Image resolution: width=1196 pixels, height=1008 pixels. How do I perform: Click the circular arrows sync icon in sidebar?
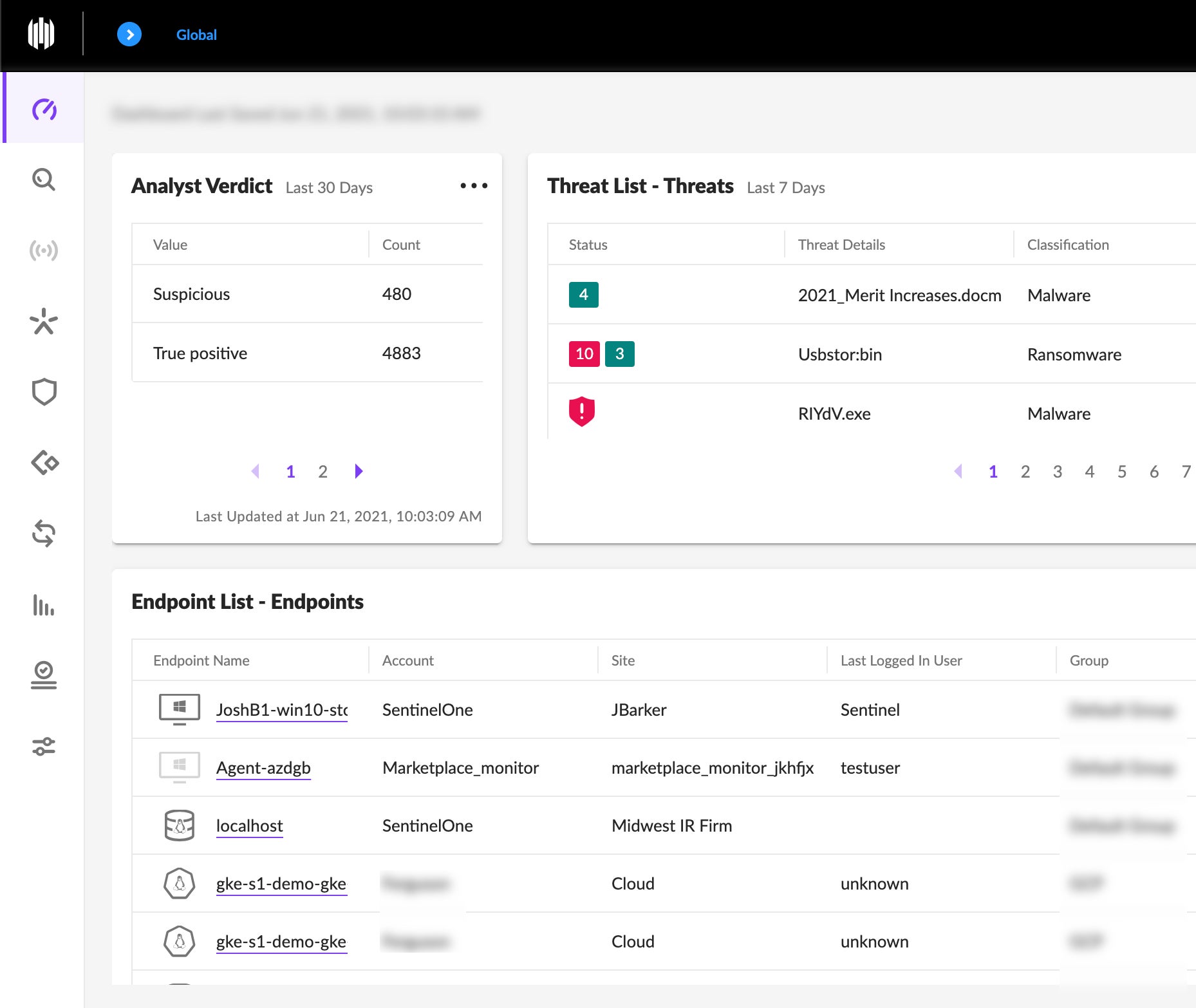44,534
